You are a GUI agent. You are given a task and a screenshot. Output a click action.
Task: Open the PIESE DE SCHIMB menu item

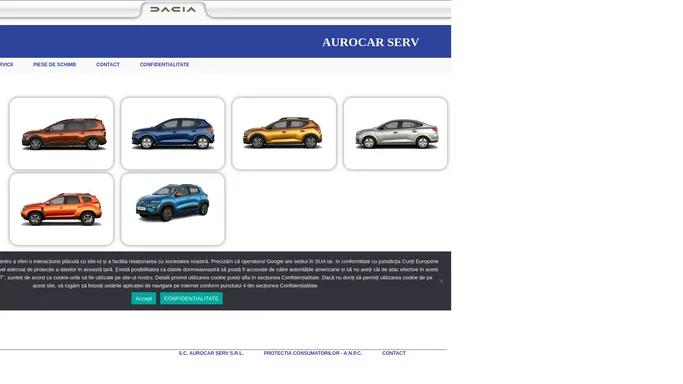[x=54, y=64]
